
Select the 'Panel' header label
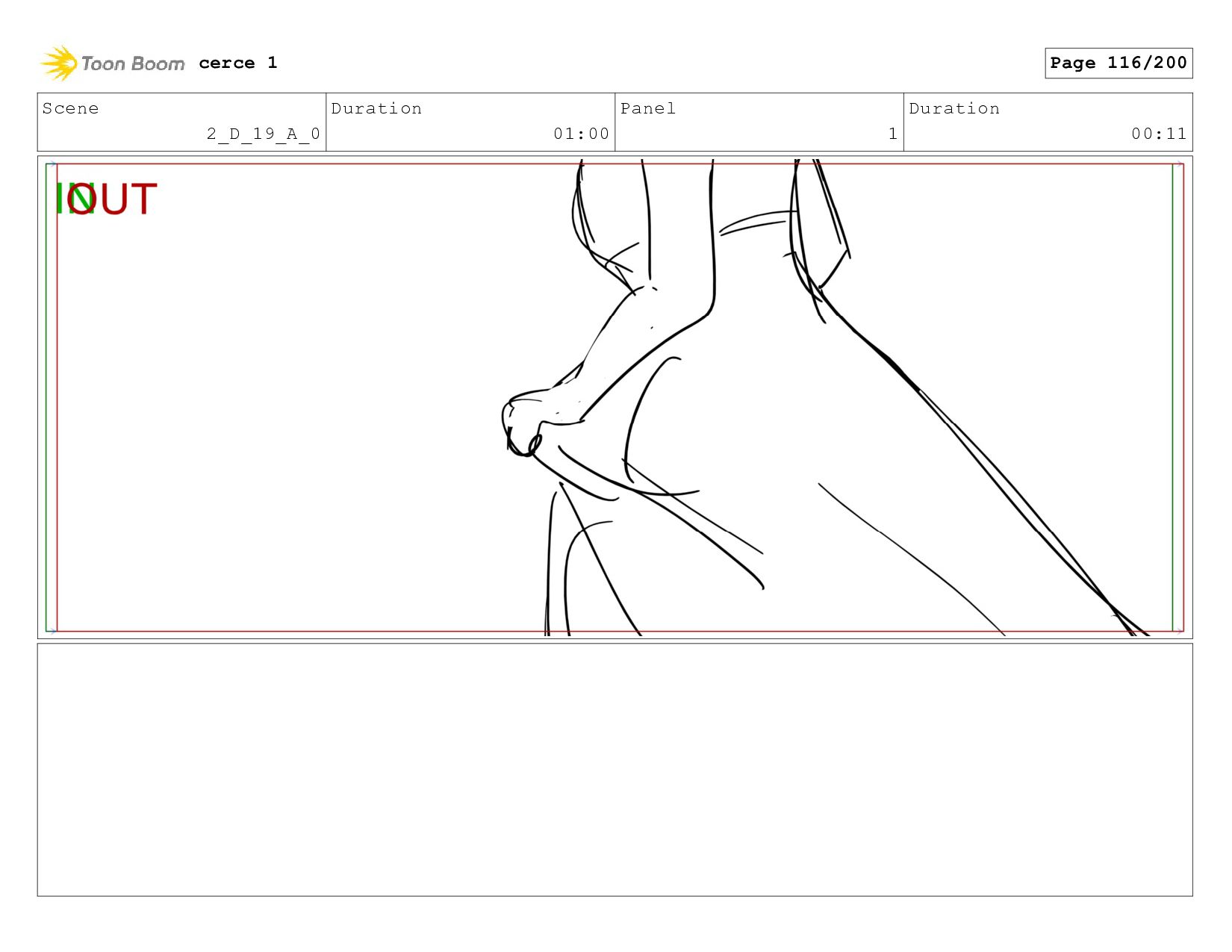648,108
